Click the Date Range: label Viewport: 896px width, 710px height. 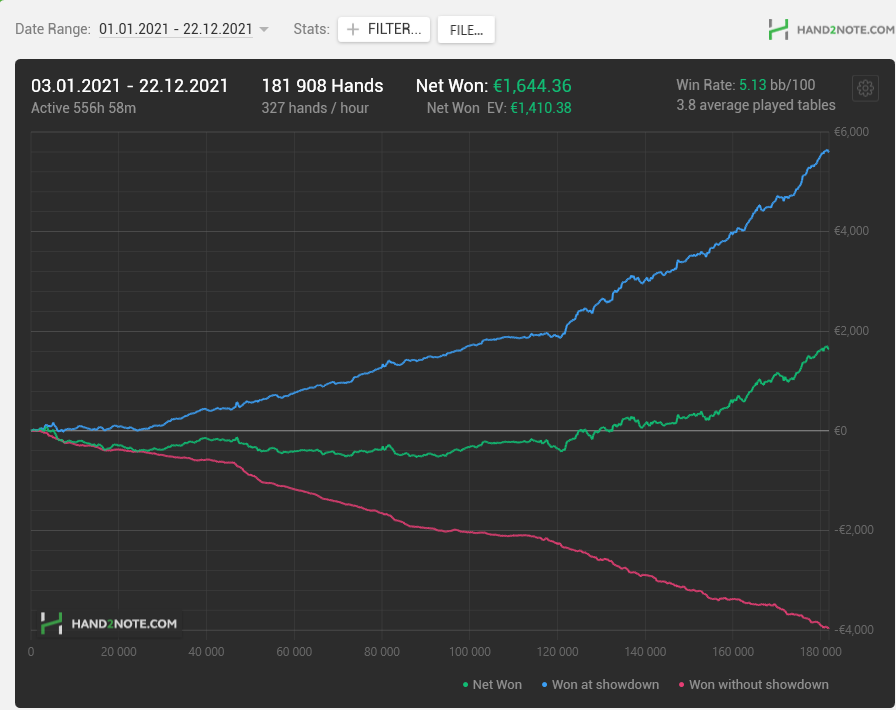pos(53,29)
